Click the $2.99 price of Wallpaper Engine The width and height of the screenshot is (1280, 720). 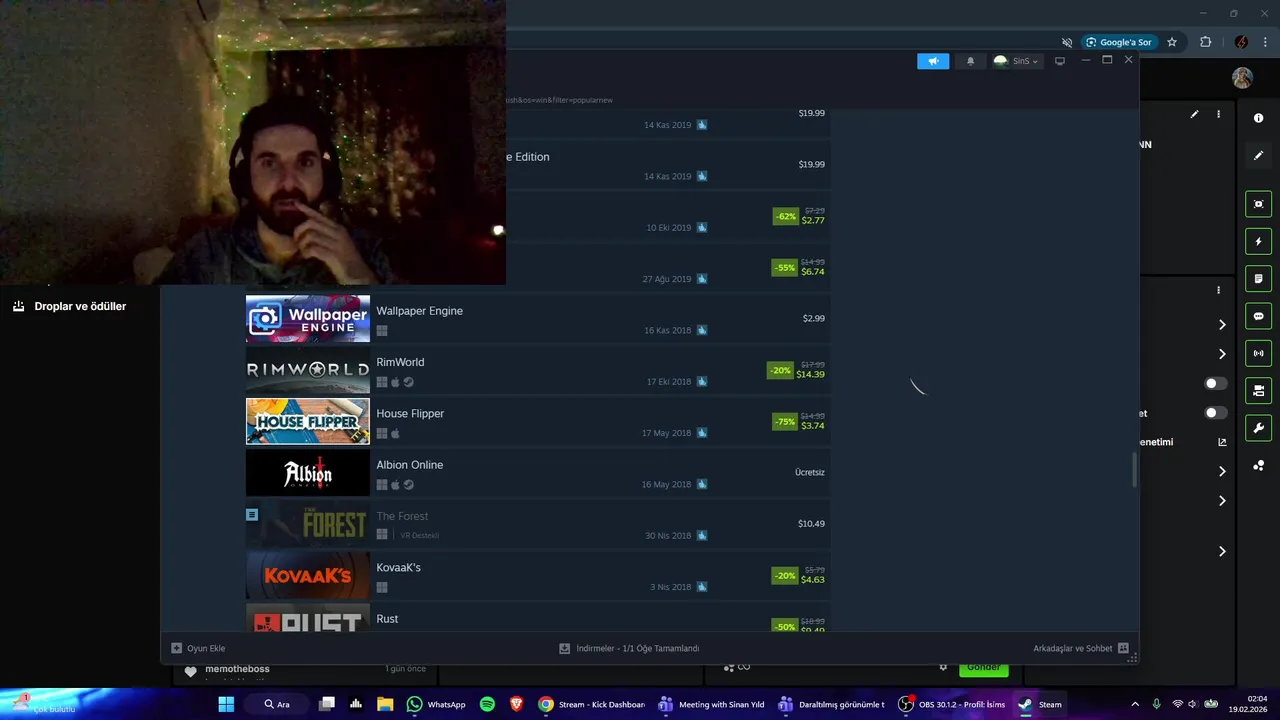(814, 318)
